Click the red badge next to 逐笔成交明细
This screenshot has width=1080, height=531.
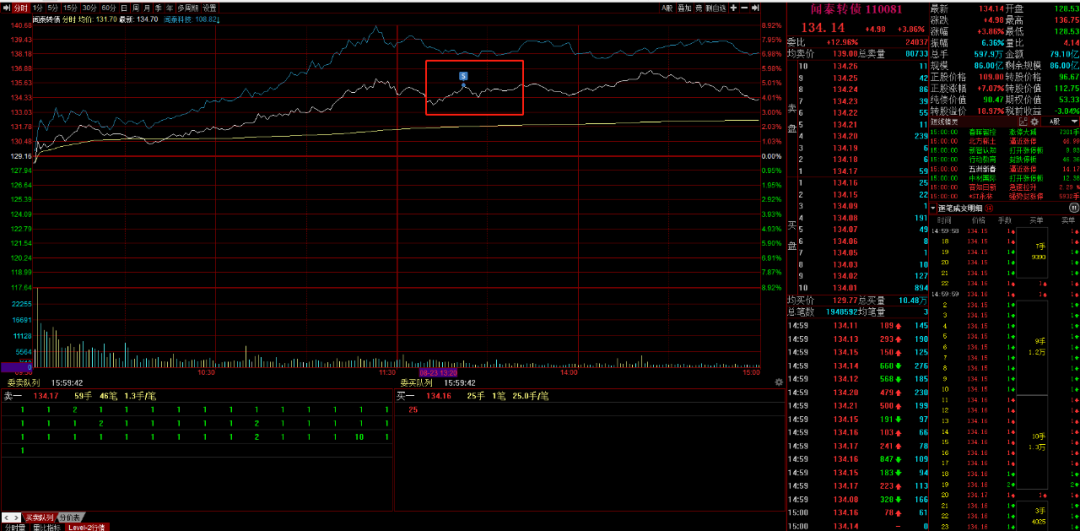pyautogui.click(x=989, y=208)
